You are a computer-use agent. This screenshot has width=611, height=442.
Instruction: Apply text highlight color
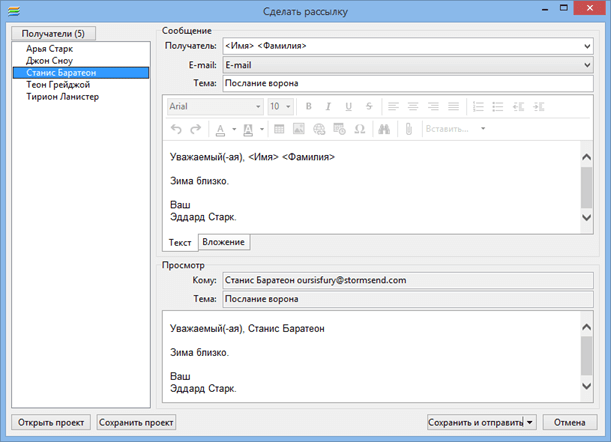pos(248,129)
